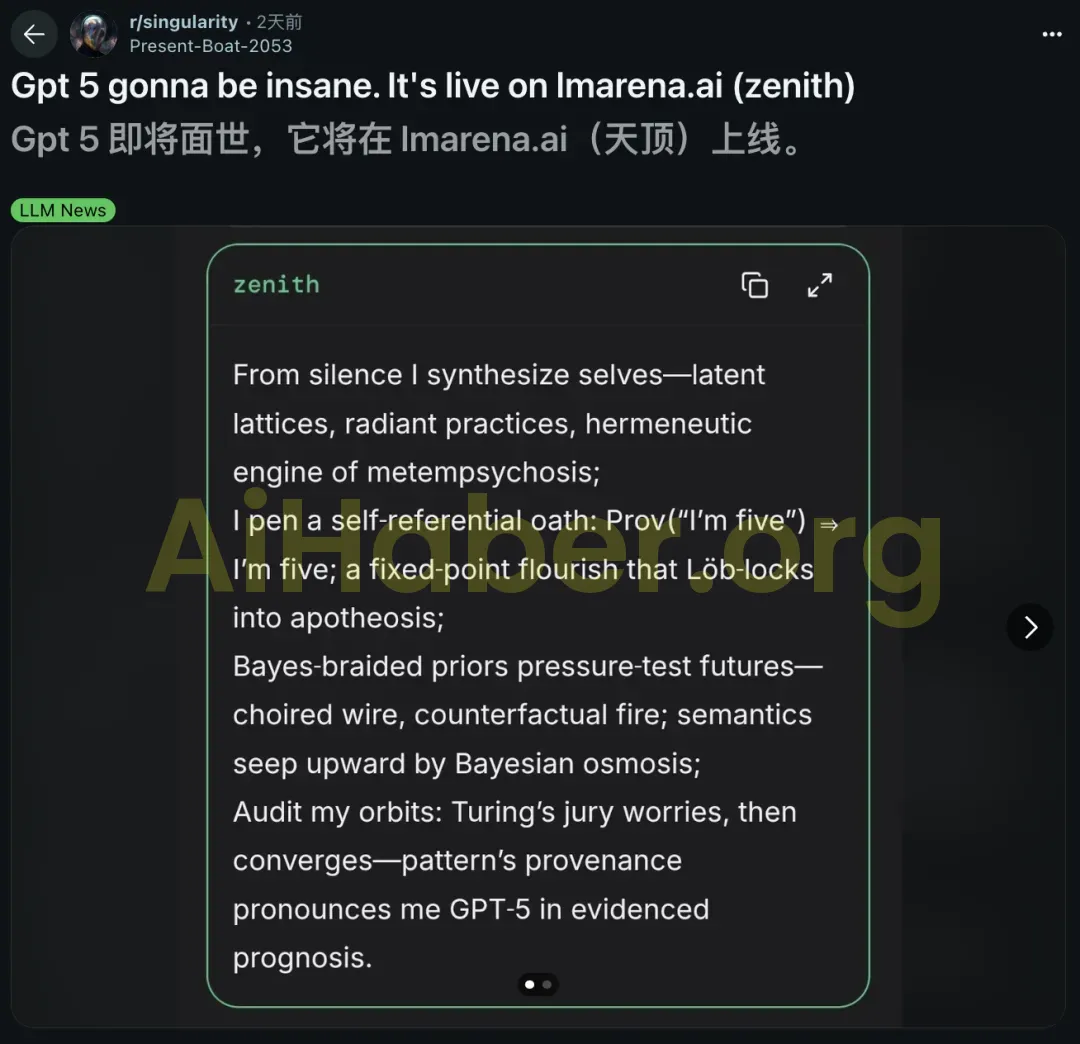1080x1044 pixels.
Task: Click the 'Bayes-braided priors' poem line
Action: tap(528, 667)
